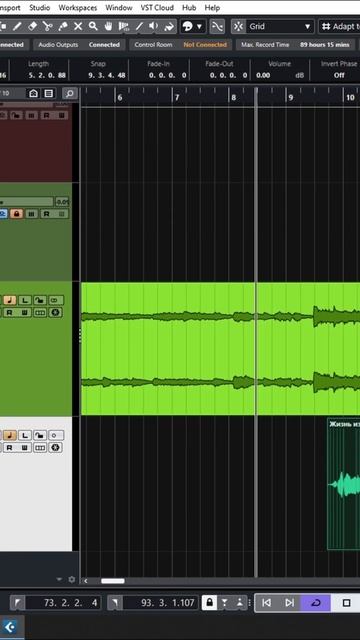
Task: Open the Find Tracks search icon
Action: pyautogui.click(x=70, y=93)
